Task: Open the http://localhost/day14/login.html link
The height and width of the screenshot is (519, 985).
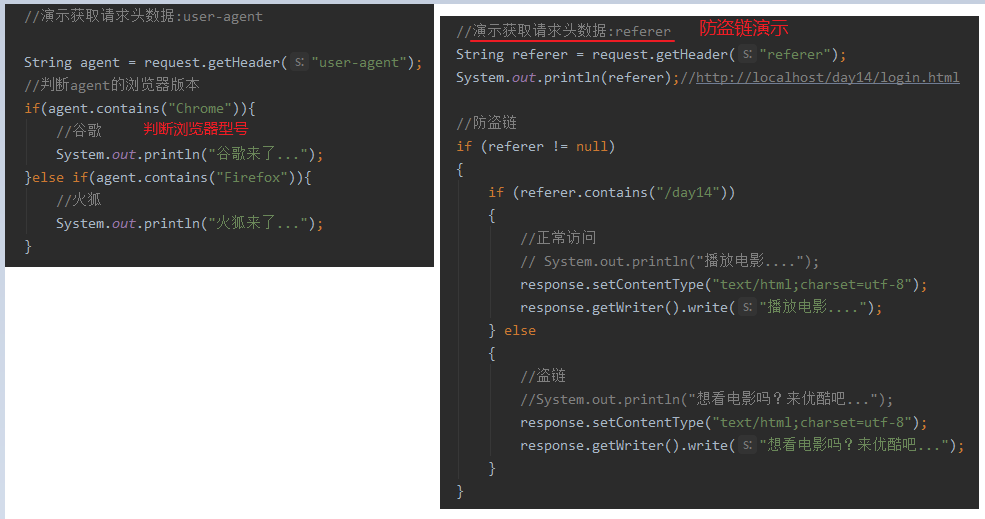Action: coord(827,78)
